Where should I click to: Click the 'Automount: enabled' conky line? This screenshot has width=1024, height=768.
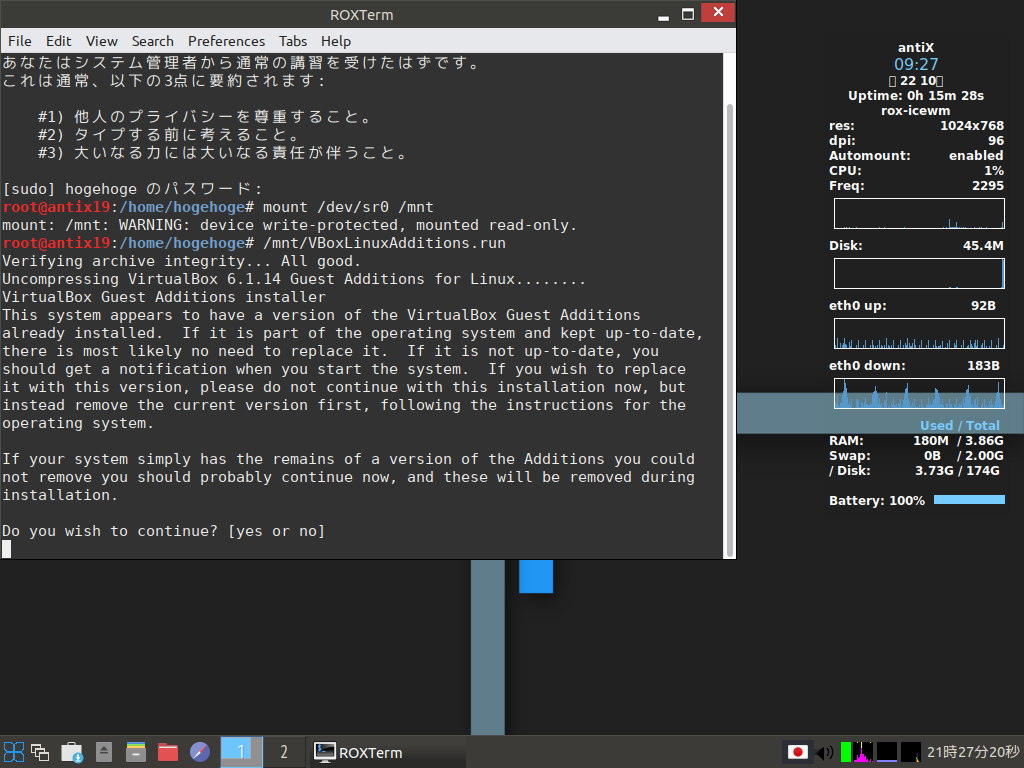[916, 155]
